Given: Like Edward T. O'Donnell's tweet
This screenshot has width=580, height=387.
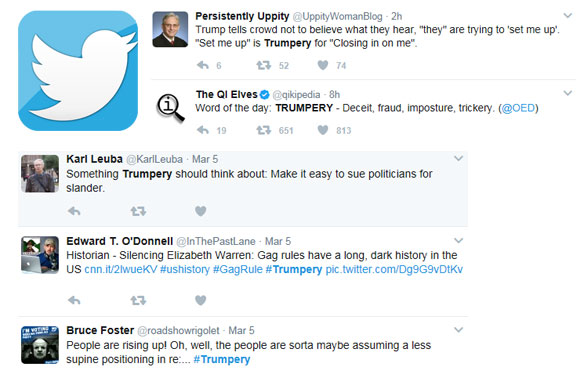Looking at the screenshot, I should [x=200, y=300].
